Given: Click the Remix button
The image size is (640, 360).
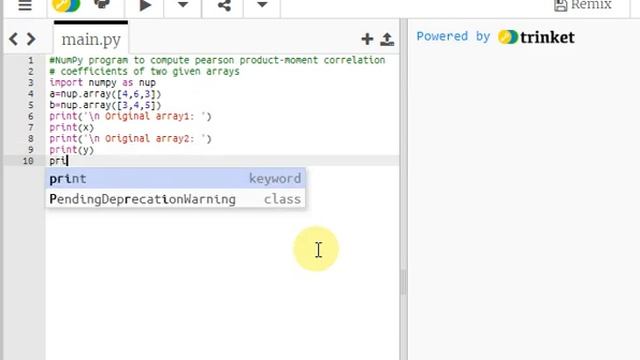Looking at the screenshot, I should [x=583, y=5].
